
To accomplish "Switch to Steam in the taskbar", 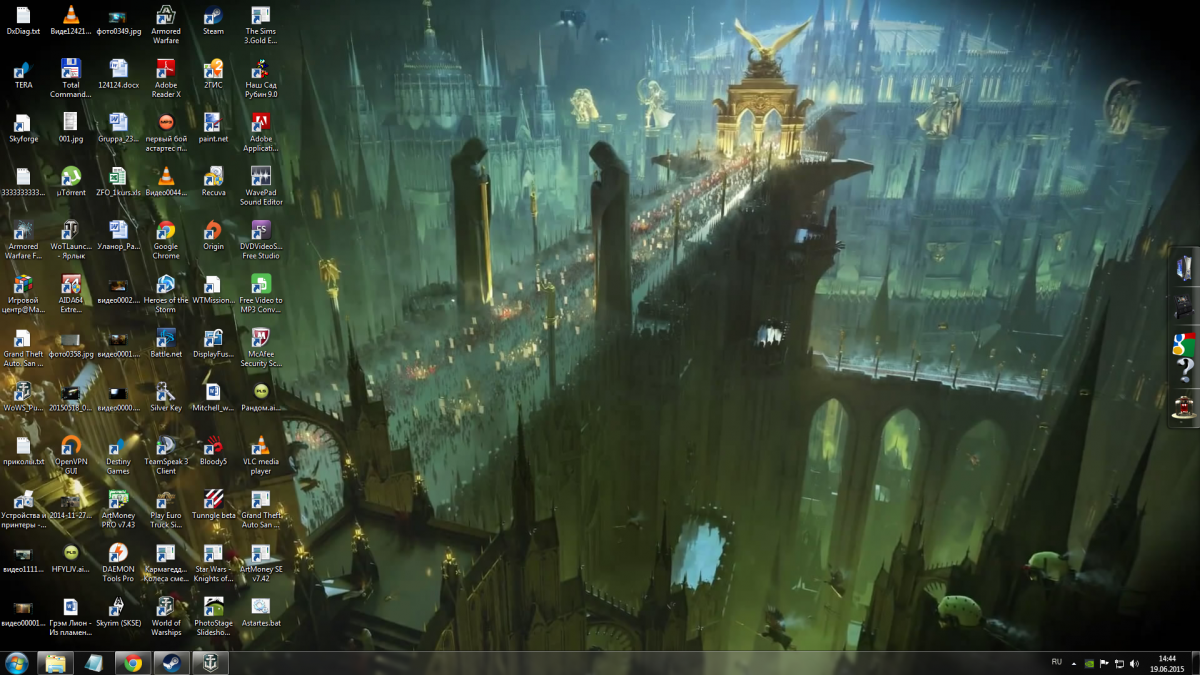I will click(x=172, y=663).
